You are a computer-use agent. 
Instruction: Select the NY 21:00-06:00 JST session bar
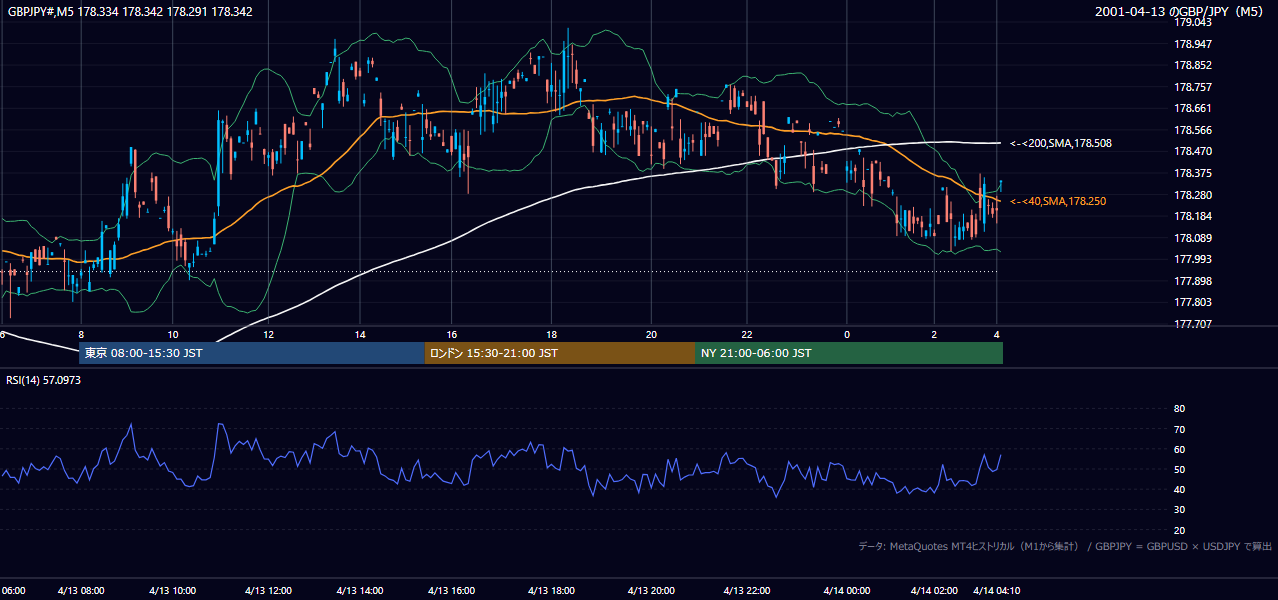tap(849, 353)
